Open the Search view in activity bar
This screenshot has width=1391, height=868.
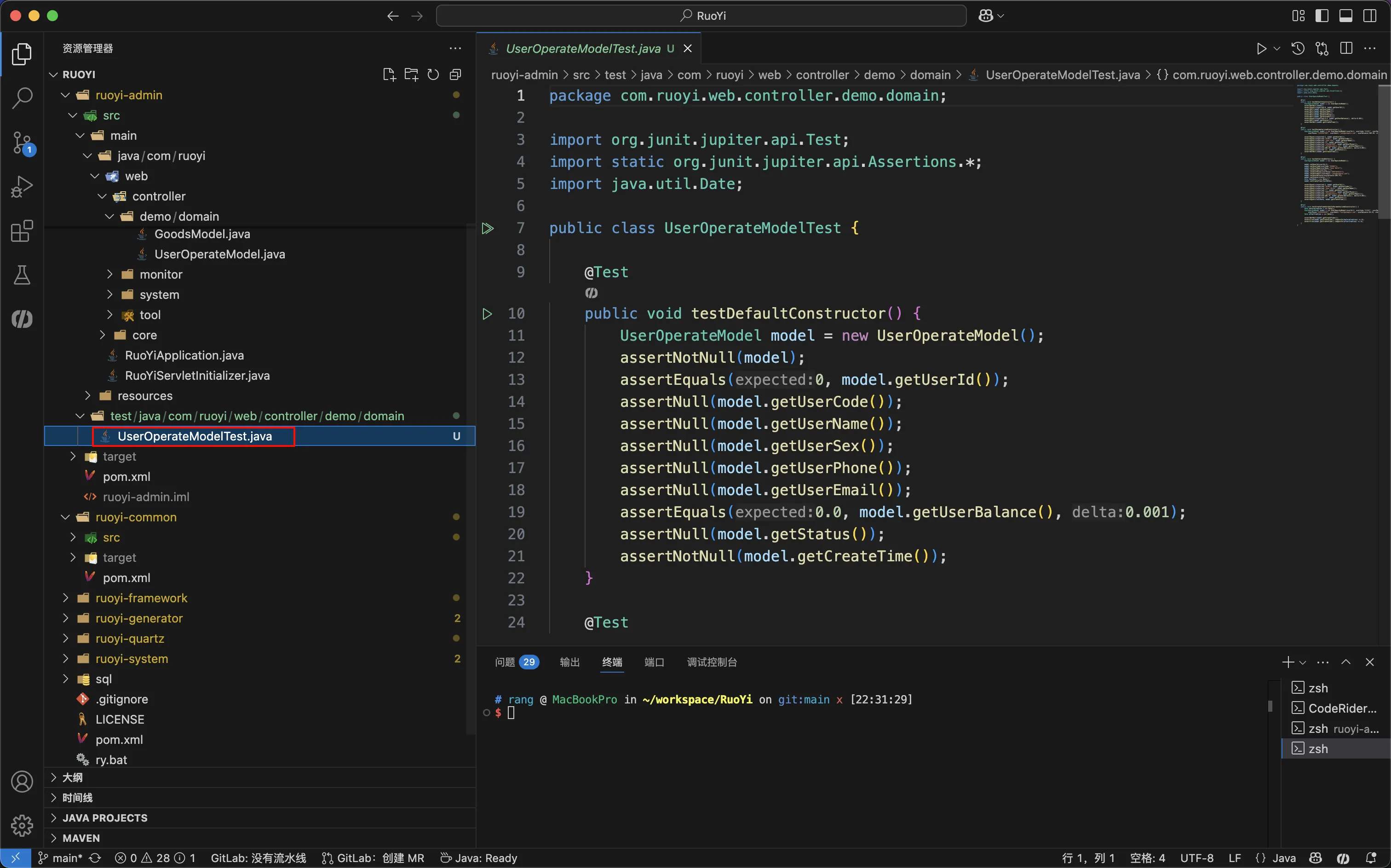point(22,98)
